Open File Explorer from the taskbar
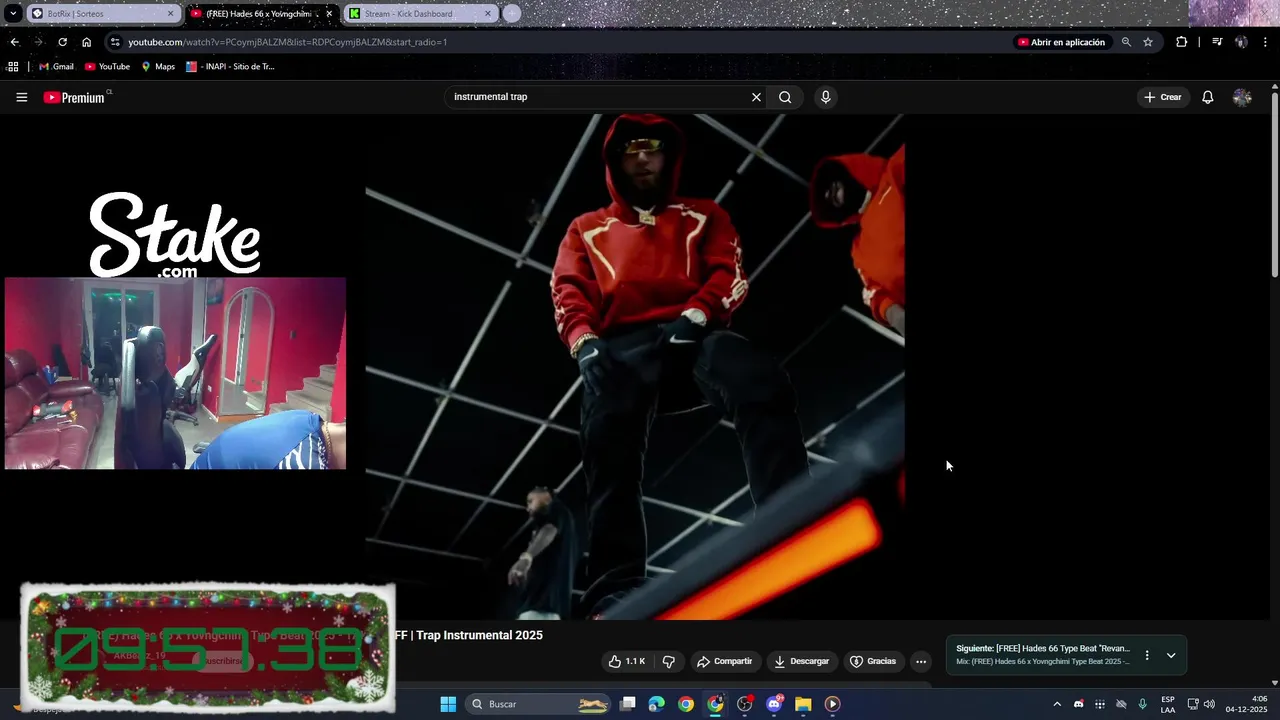This screenshot has width=1280, height=720. 803,704
